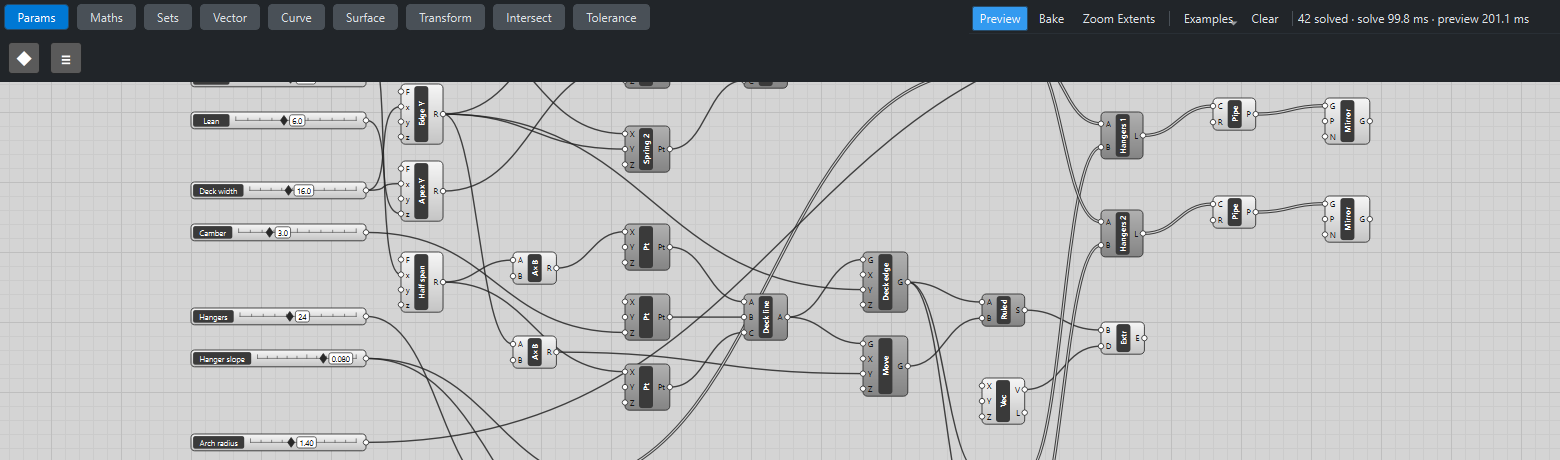Open the Tolerance tab
This screenshot has width=1560, height=460.
[x=611, y=18]
